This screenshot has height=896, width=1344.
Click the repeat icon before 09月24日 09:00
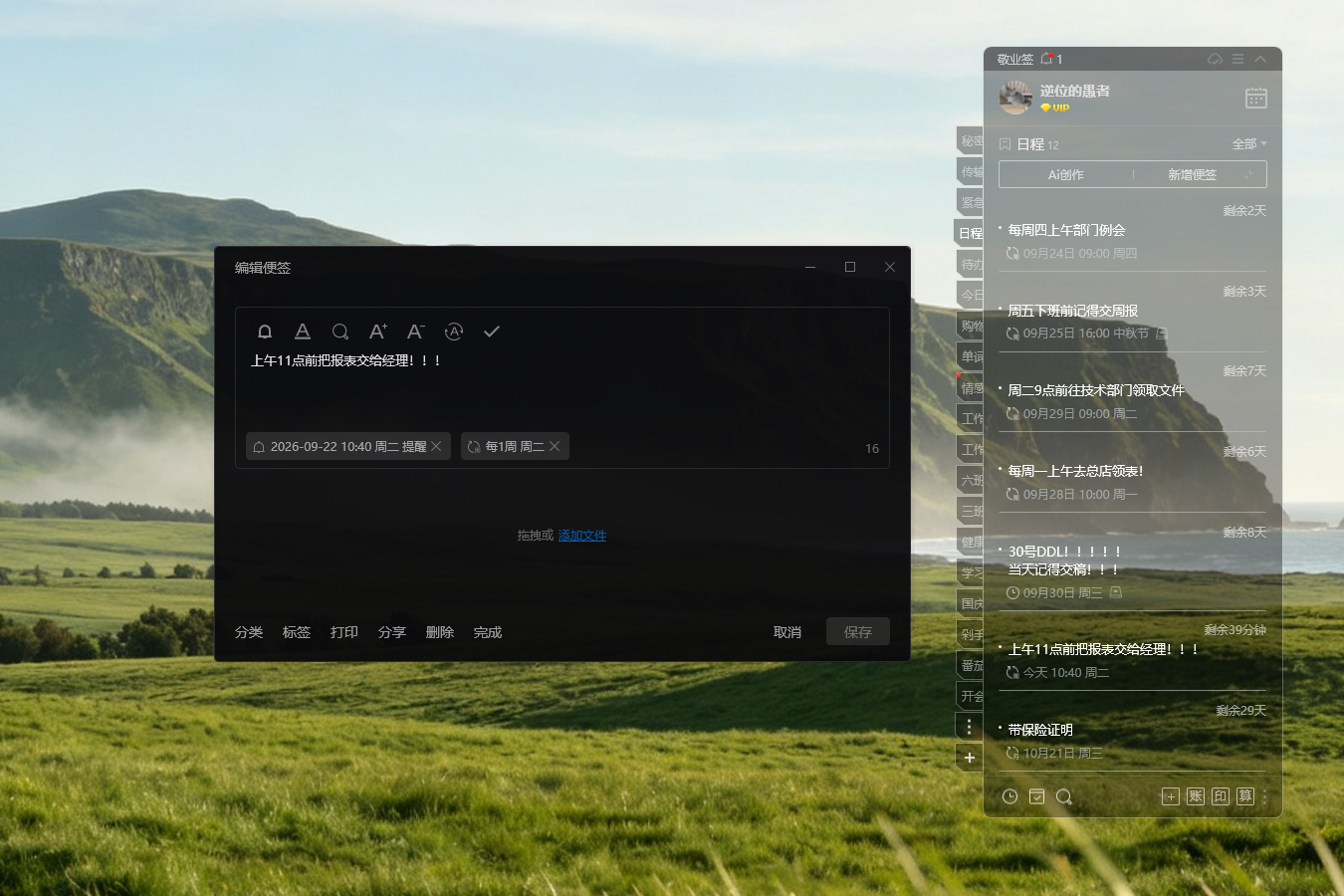coord(1012,253)
